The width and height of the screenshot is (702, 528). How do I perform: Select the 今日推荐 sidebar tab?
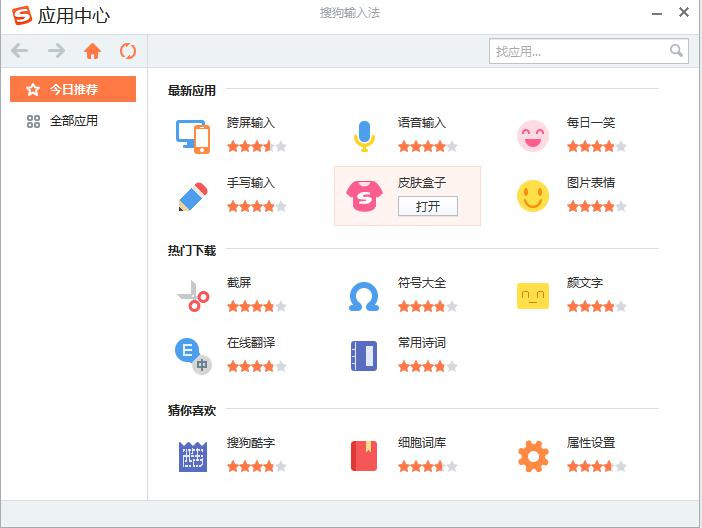[73, 89]
